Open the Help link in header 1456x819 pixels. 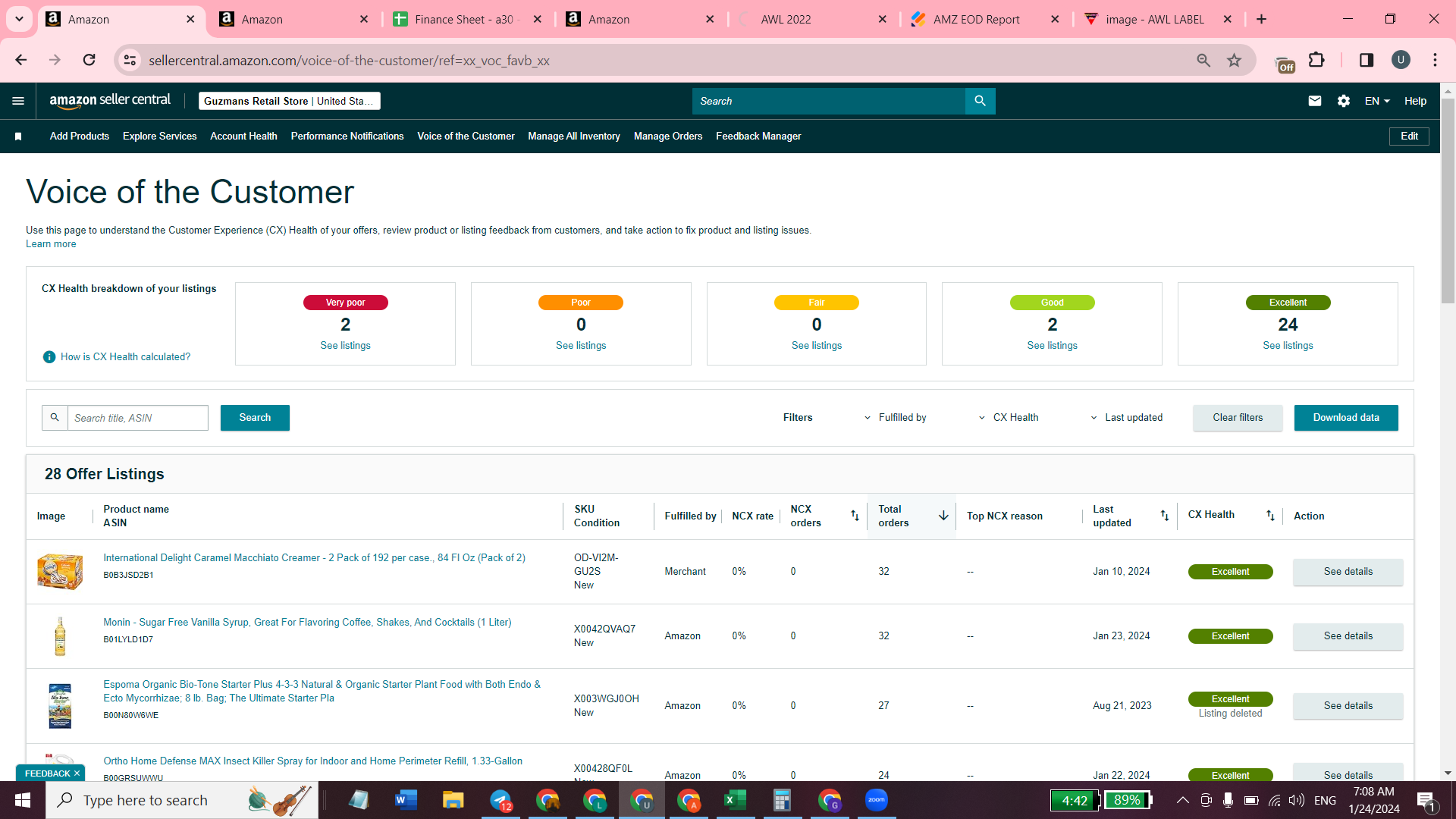tap(1415, 101)
